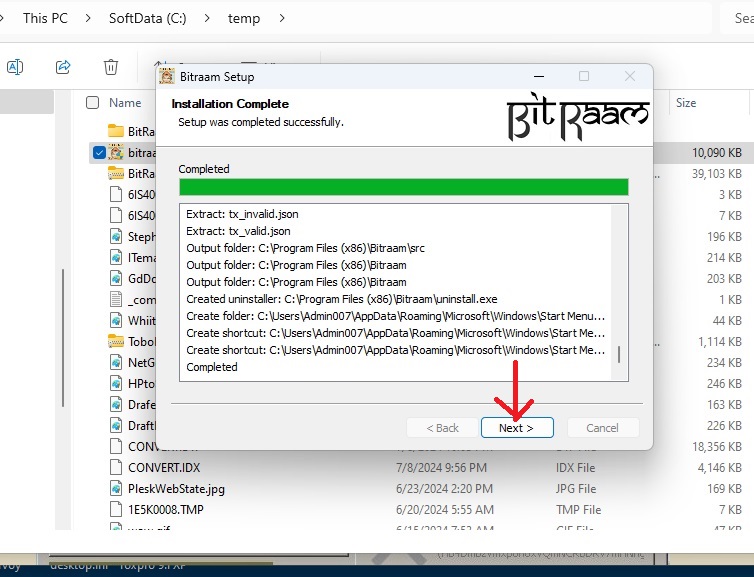The height and width of the screenshot is (577, 754).
Task: Click the JPG File type cell
Action: point(576,489)
